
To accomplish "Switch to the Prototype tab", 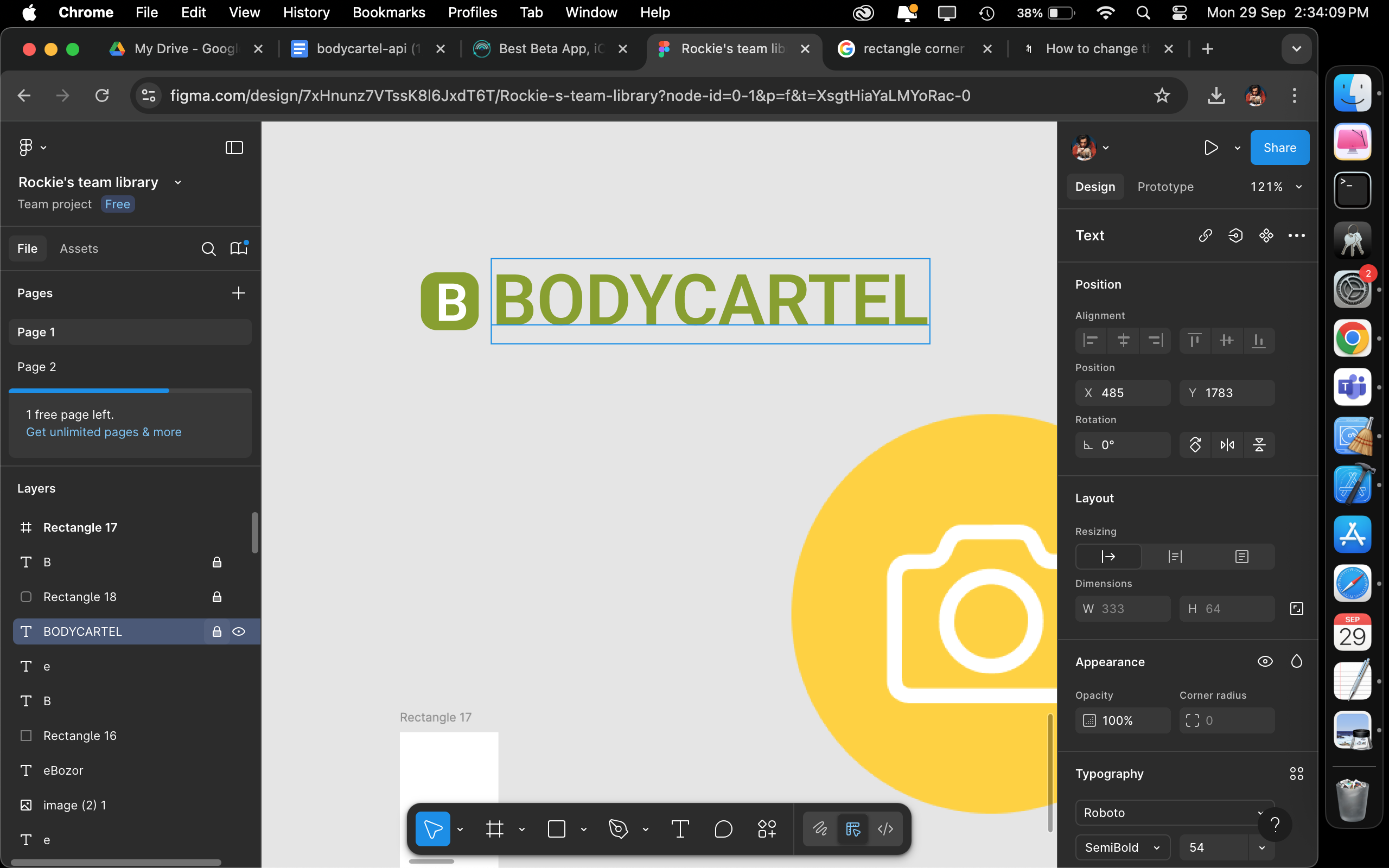I will tap(1165, 187).
